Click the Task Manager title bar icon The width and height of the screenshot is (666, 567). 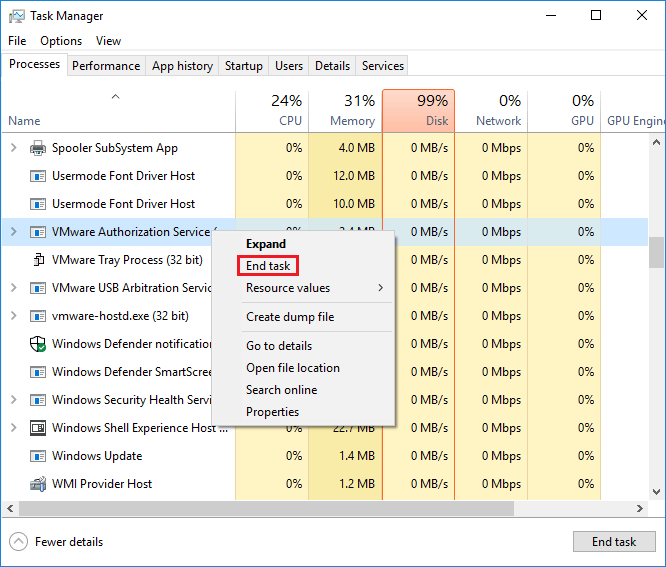[x=17, y=16]
